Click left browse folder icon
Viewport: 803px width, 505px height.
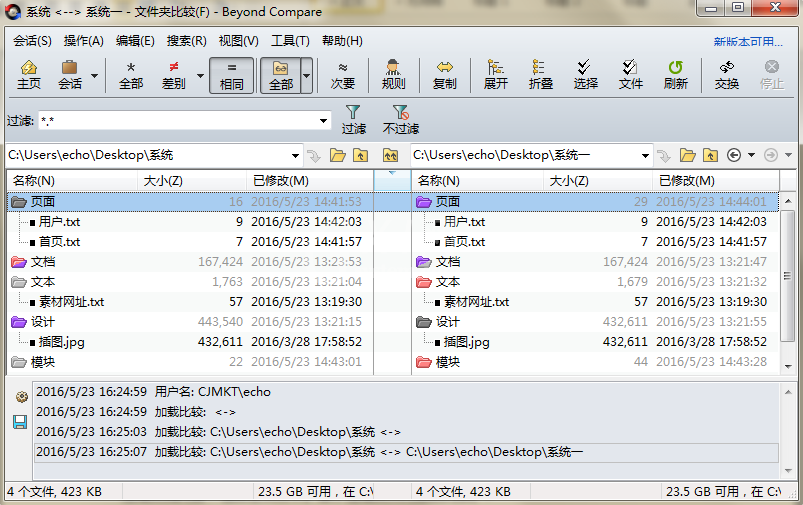point(337,155)
